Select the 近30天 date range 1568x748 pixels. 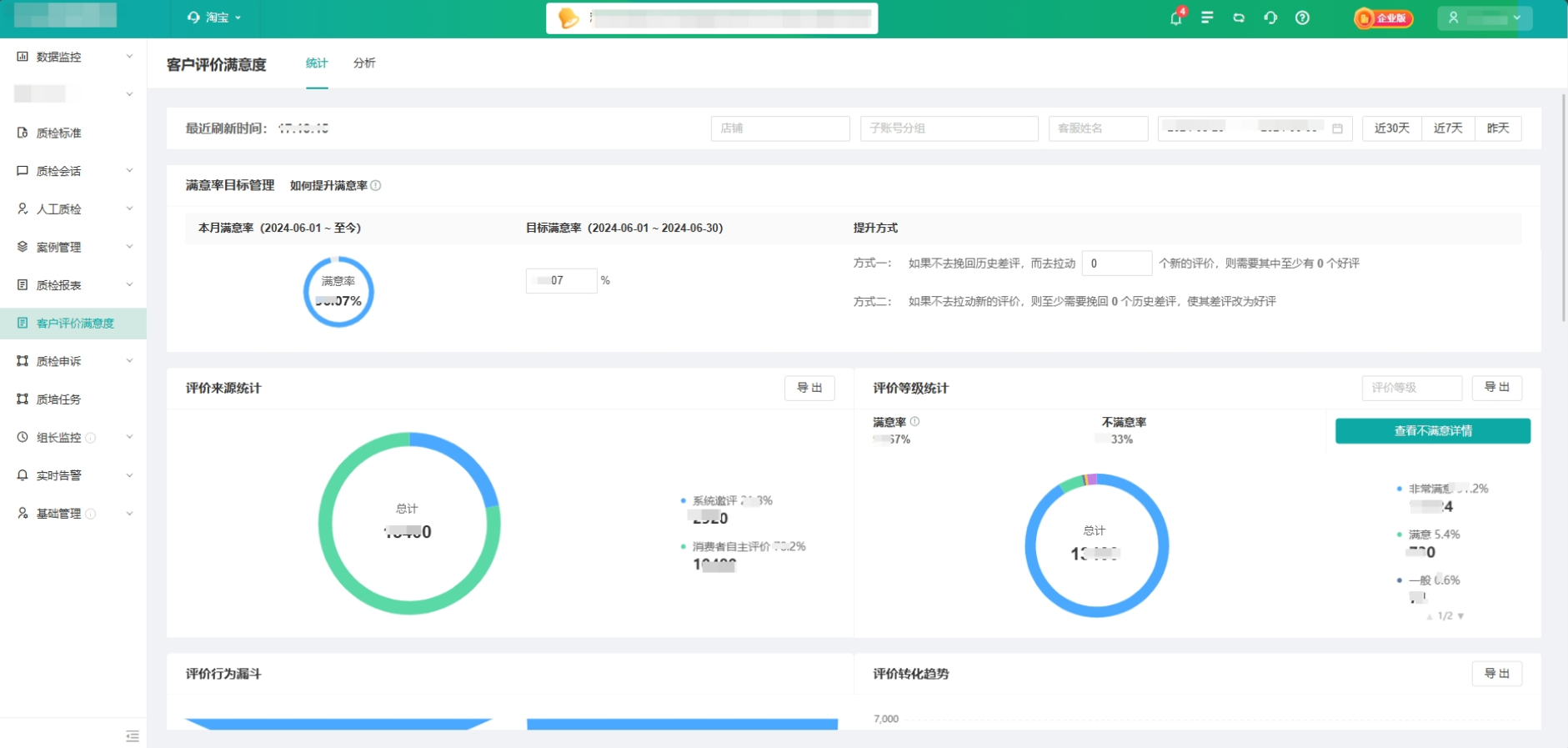pos(1392,128)
